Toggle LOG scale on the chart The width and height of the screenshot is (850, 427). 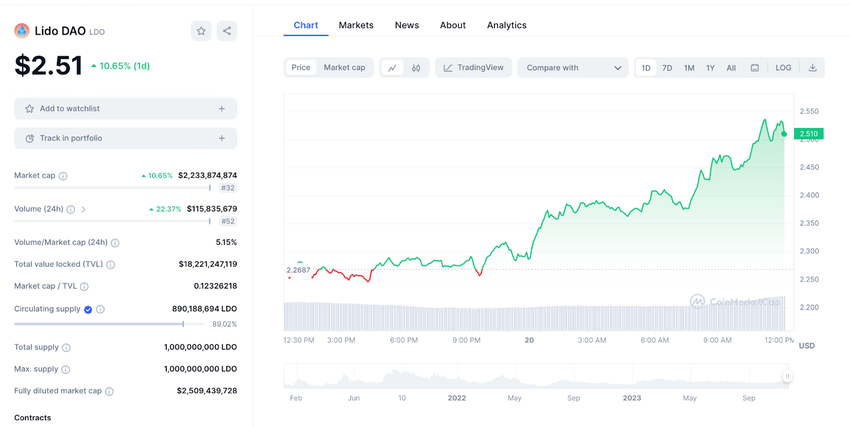pyautogui.click(x=783, y=68)
